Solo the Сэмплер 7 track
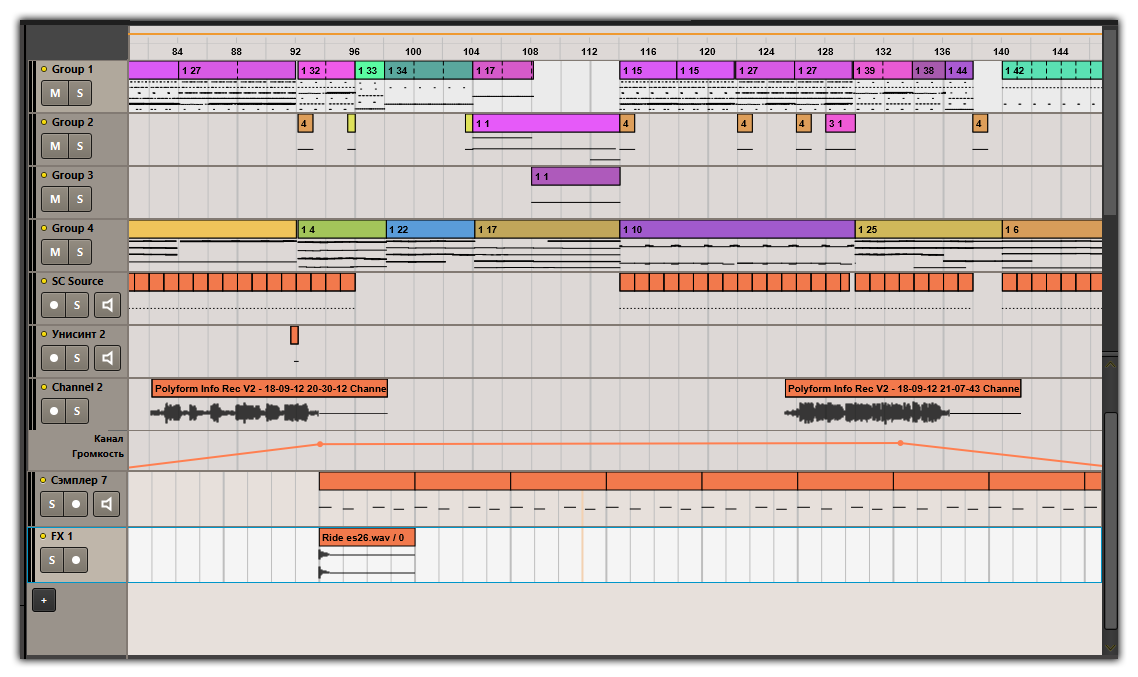1138x677 pixels. coord(52,504)
